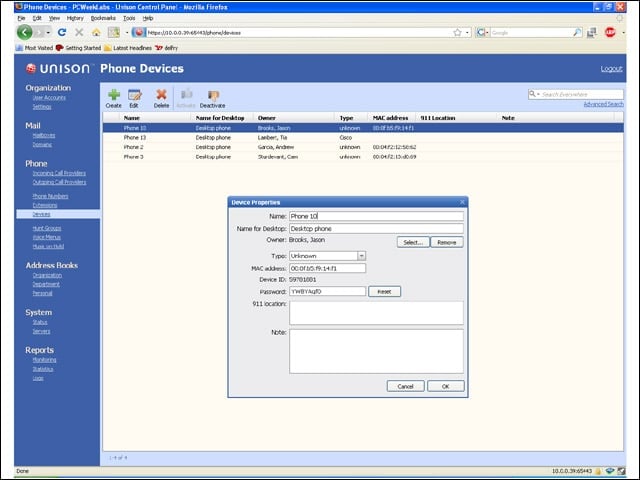
Task: Open Incoming Call Providers link
Action: [x=59, y=173]
